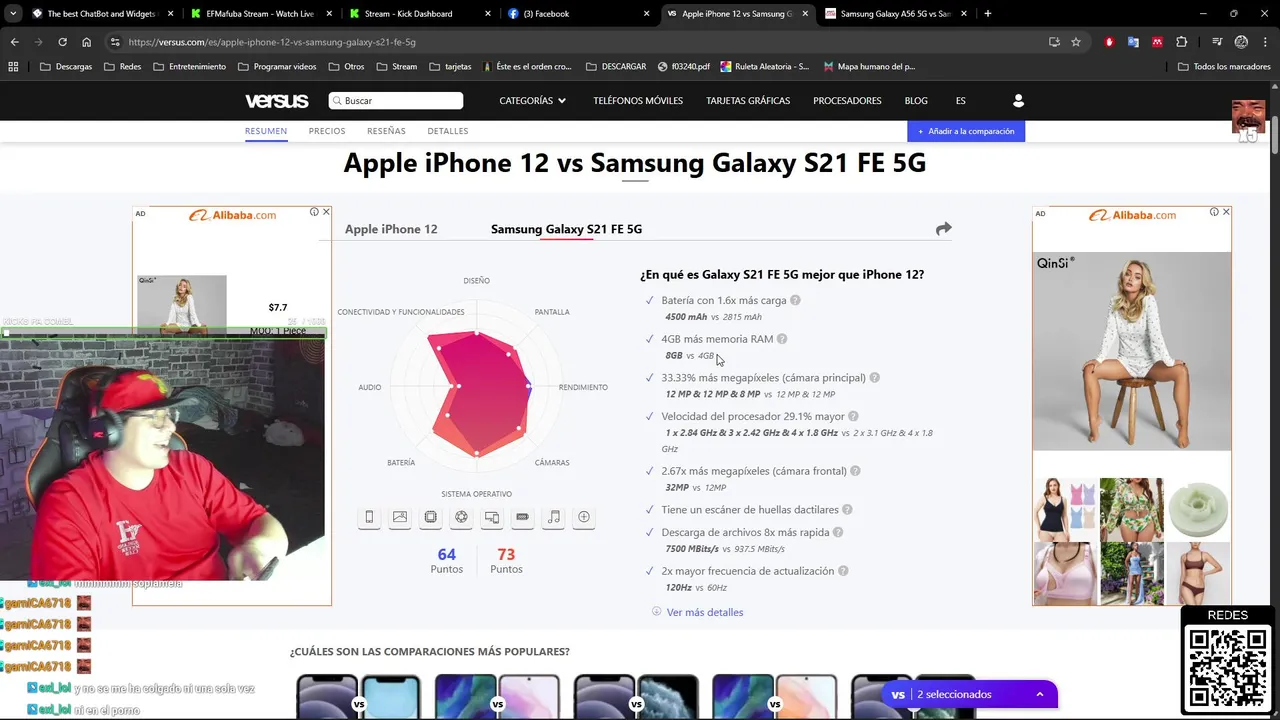
Task: Click the browser address bar URL
Action: (x=272, y=42)
